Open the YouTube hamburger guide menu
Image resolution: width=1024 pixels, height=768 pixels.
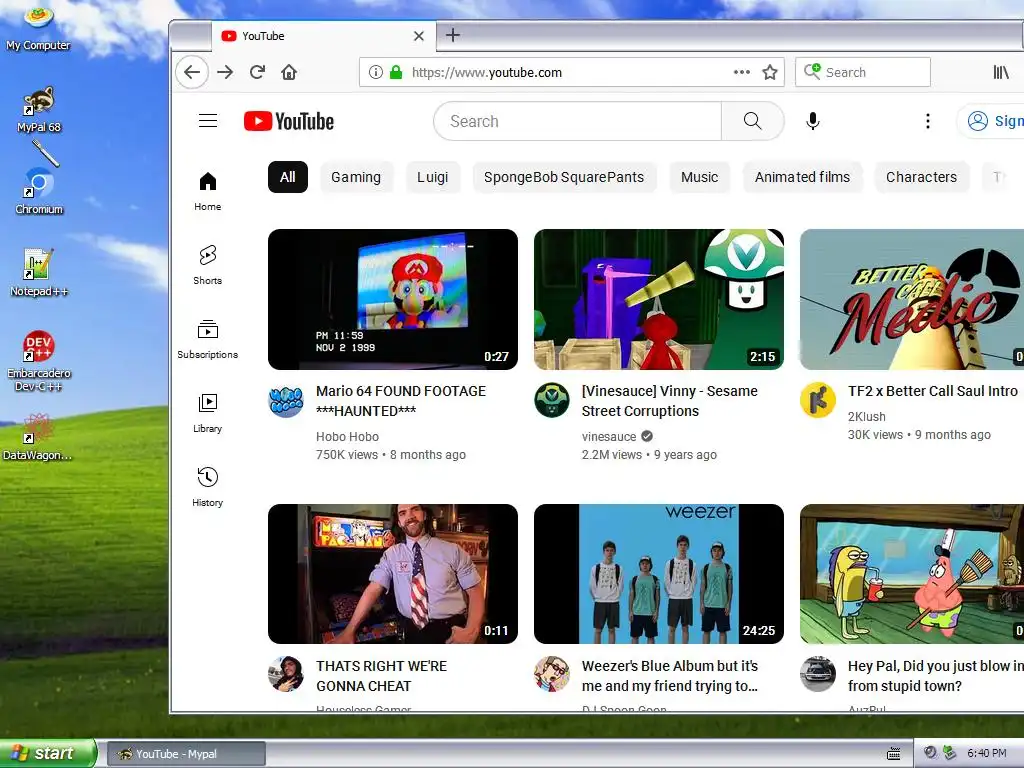pos(208,121)
